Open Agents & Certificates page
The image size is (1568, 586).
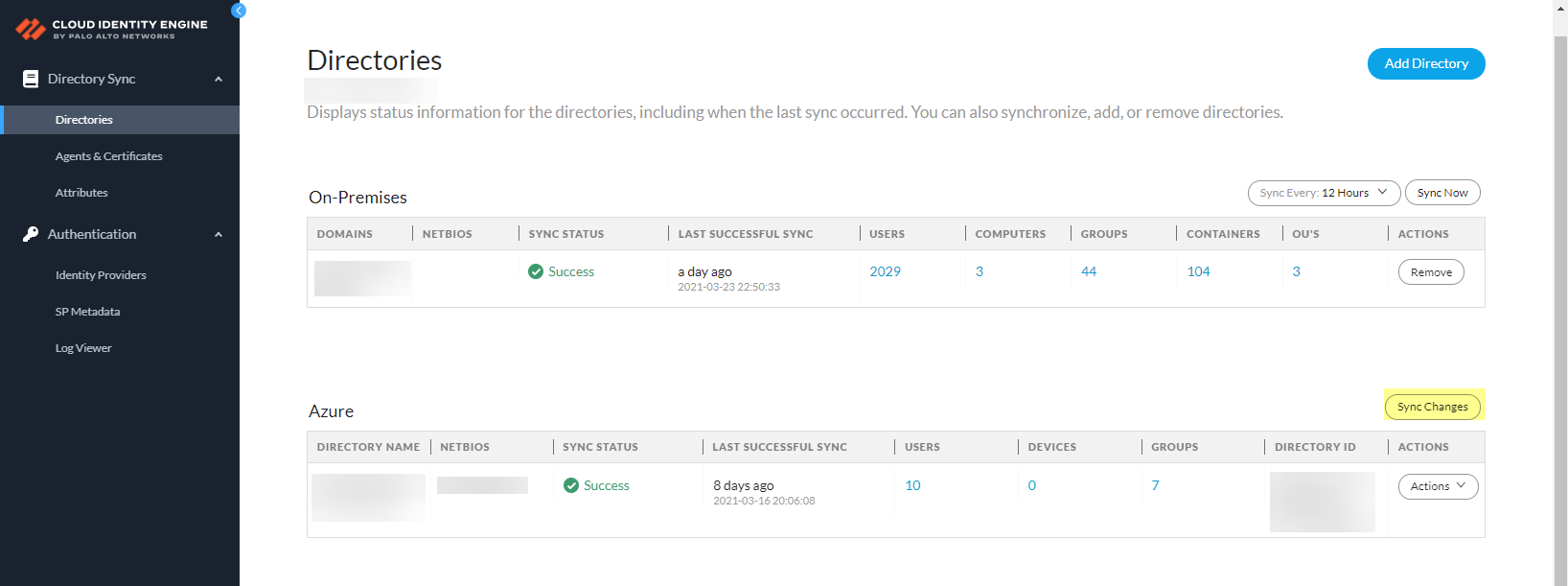point(108,156)
